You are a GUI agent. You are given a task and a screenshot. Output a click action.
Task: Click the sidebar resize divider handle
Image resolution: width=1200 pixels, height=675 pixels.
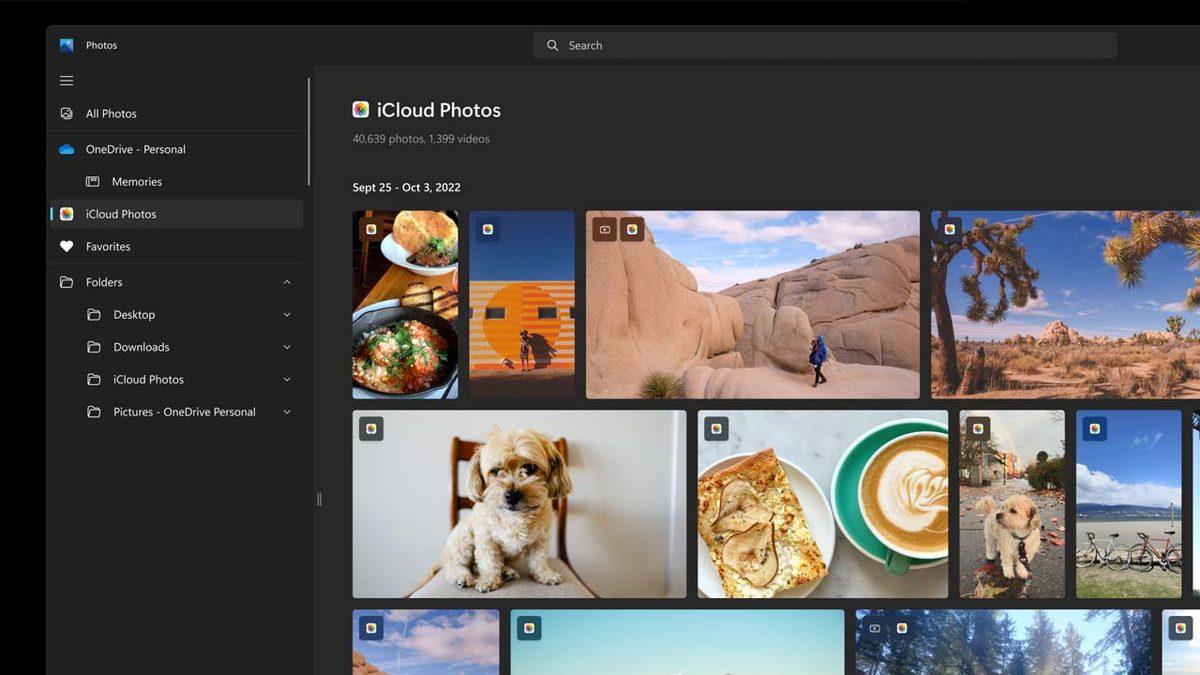[x=319, y=499]
